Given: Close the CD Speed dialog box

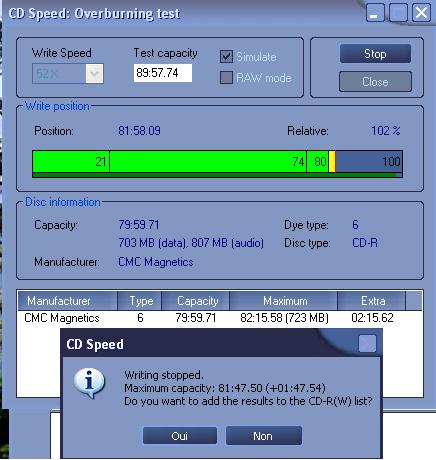Looking at the screenshot, I should [x=368, y=343].
